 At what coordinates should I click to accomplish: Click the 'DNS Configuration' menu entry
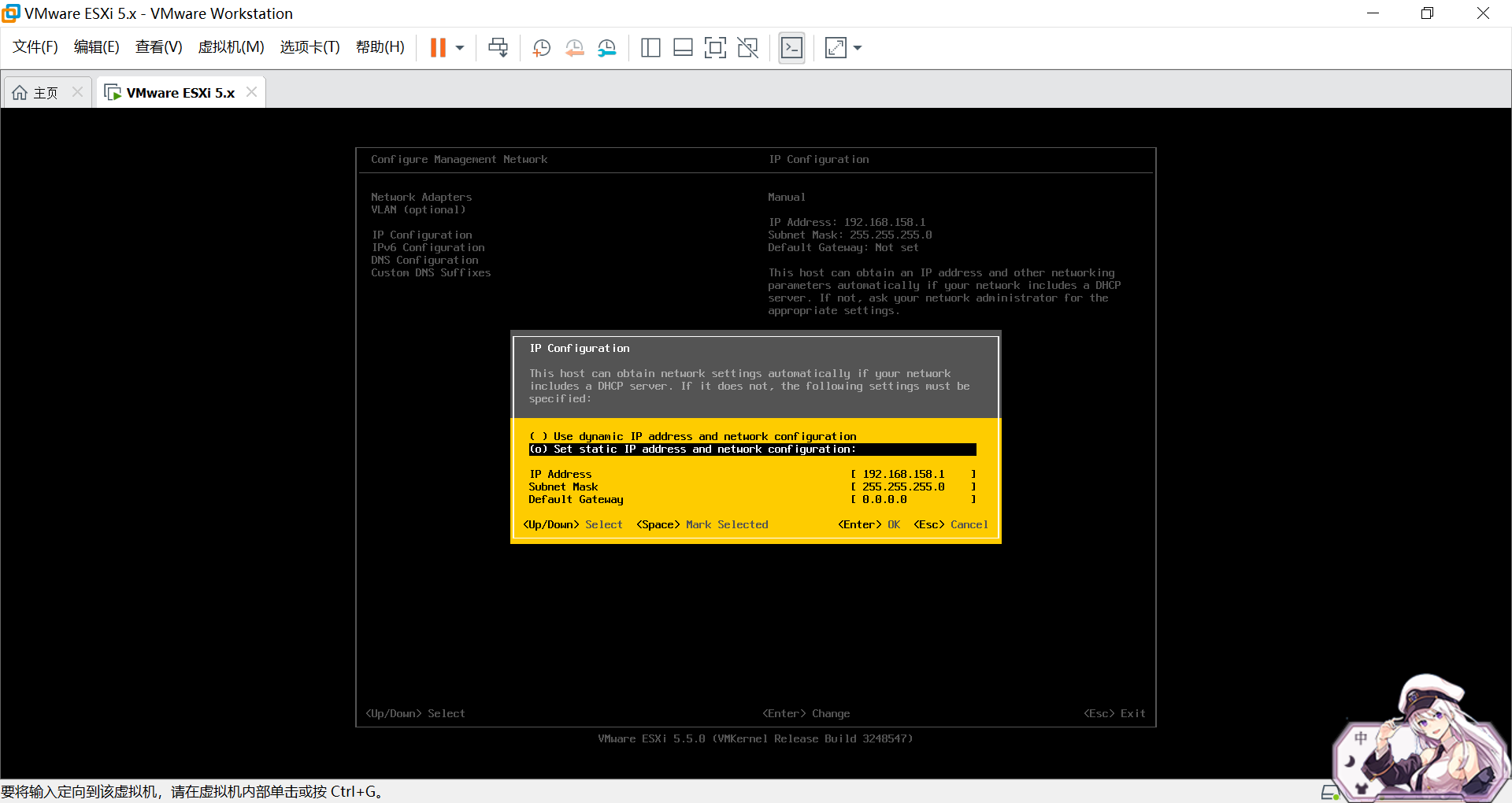click(424, 260)
